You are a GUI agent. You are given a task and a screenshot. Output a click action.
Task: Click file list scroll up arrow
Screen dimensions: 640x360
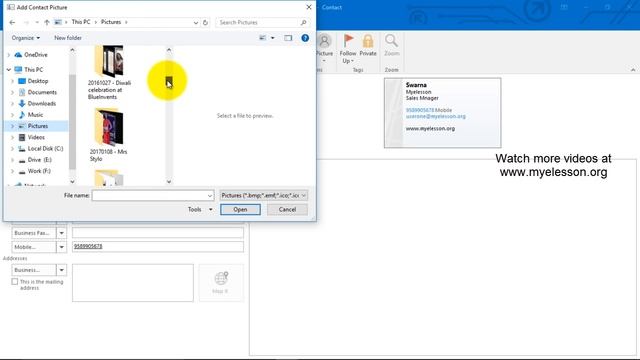point(169,50)
